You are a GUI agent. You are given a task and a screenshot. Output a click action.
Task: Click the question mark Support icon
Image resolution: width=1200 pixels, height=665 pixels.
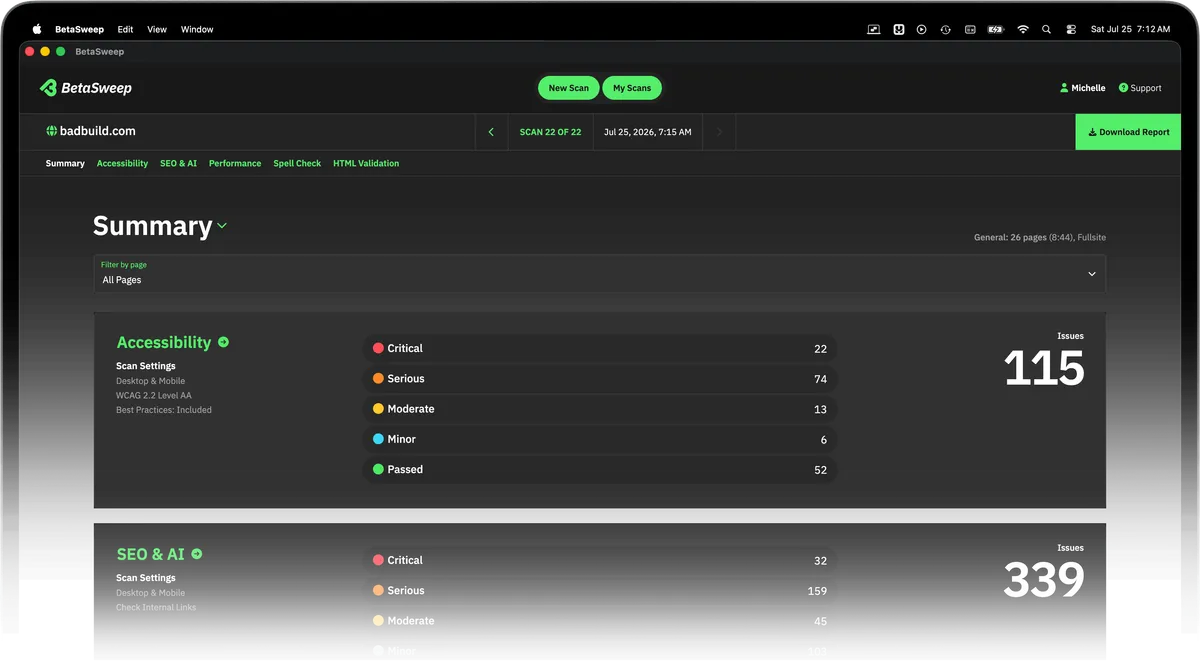pos(1123,88)
